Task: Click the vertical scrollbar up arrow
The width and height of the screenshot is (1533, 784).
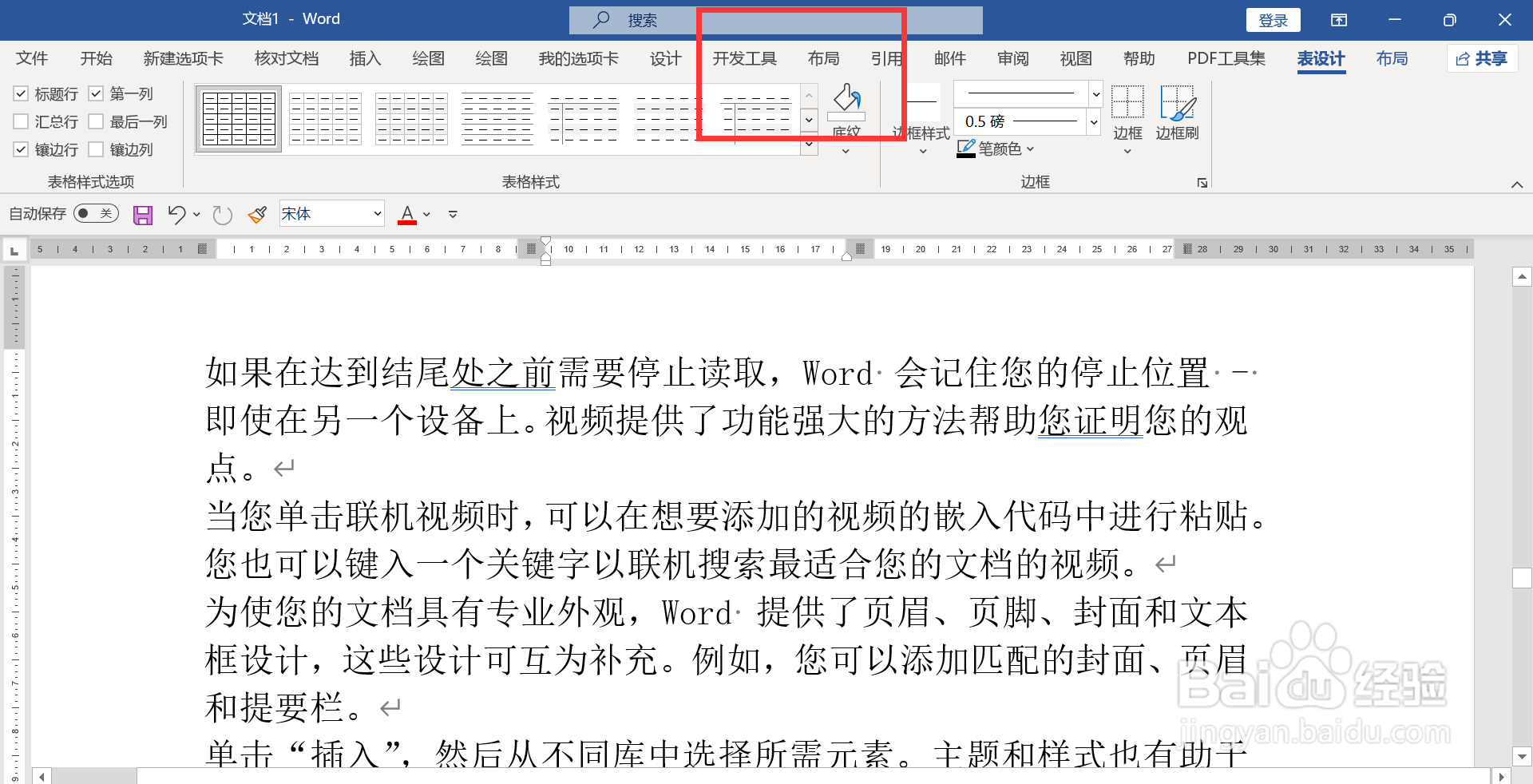Action: coord(1522,277)
